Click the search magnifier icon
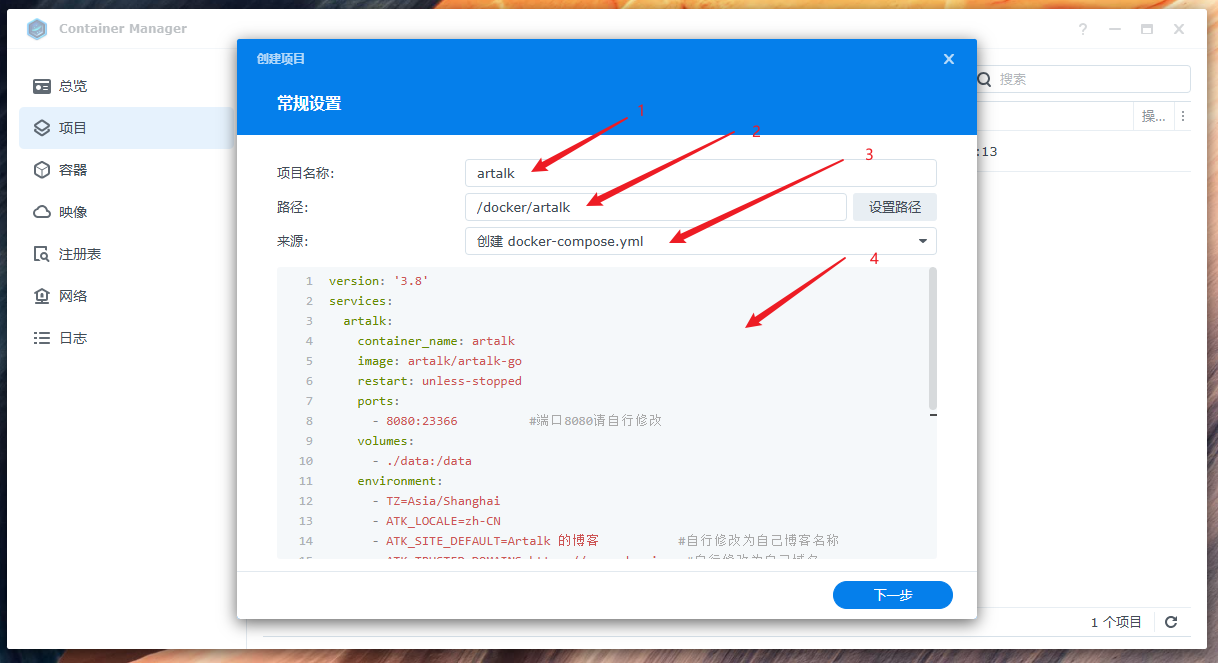Viewport: 1218px width, 663px height. pyautogui.click(x=984, y=79)
